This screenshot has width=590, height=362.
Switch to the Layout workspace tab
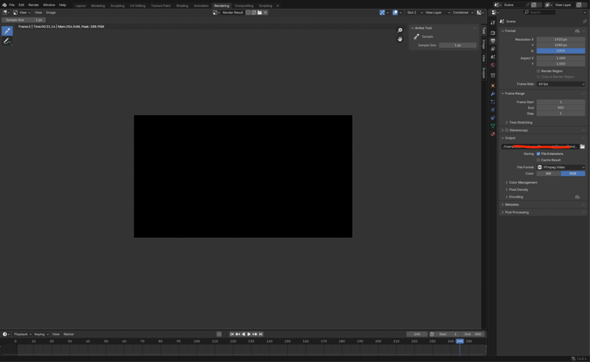click(x=80, y=6)
